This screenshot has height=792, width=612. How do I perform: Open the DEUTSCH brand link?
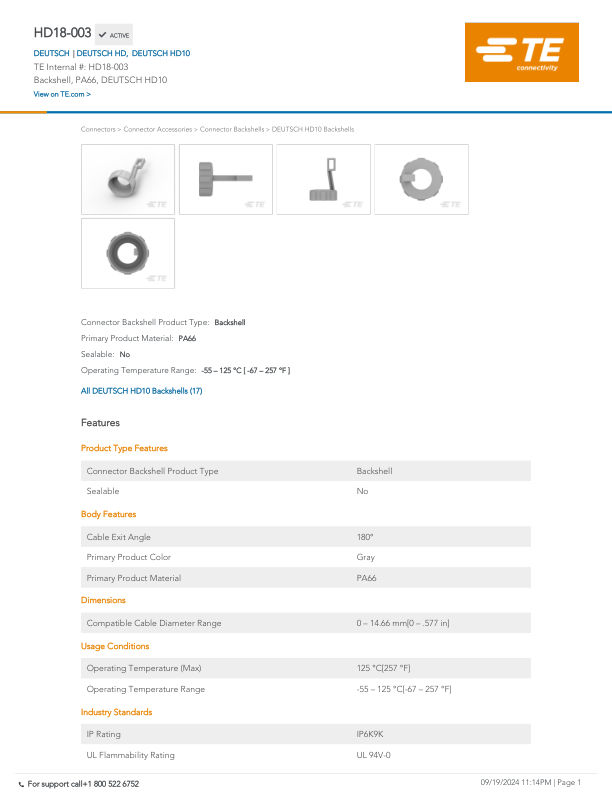[52, 53]
